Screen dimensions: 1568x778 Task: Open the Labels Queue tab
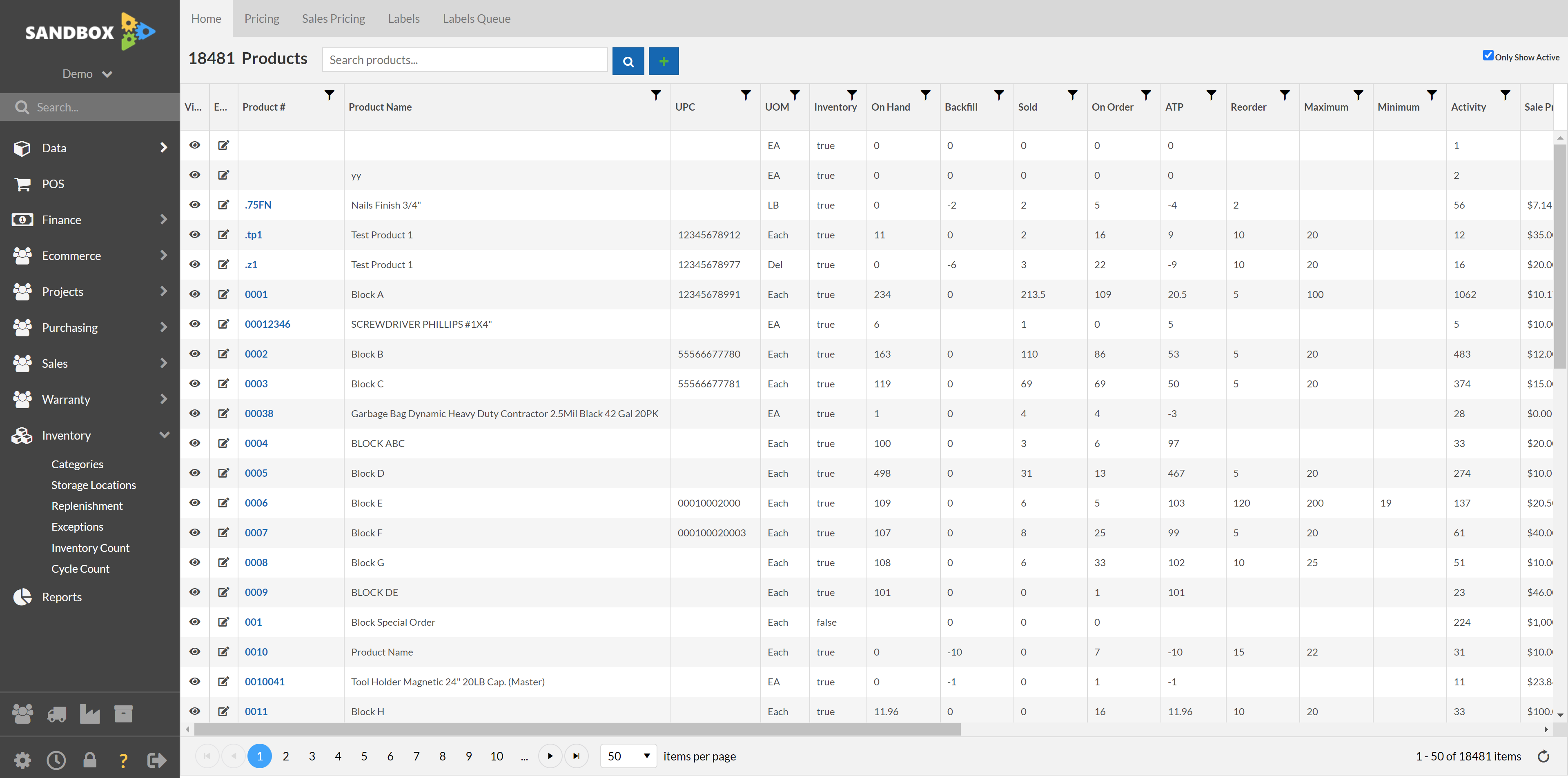click(477, 18)
